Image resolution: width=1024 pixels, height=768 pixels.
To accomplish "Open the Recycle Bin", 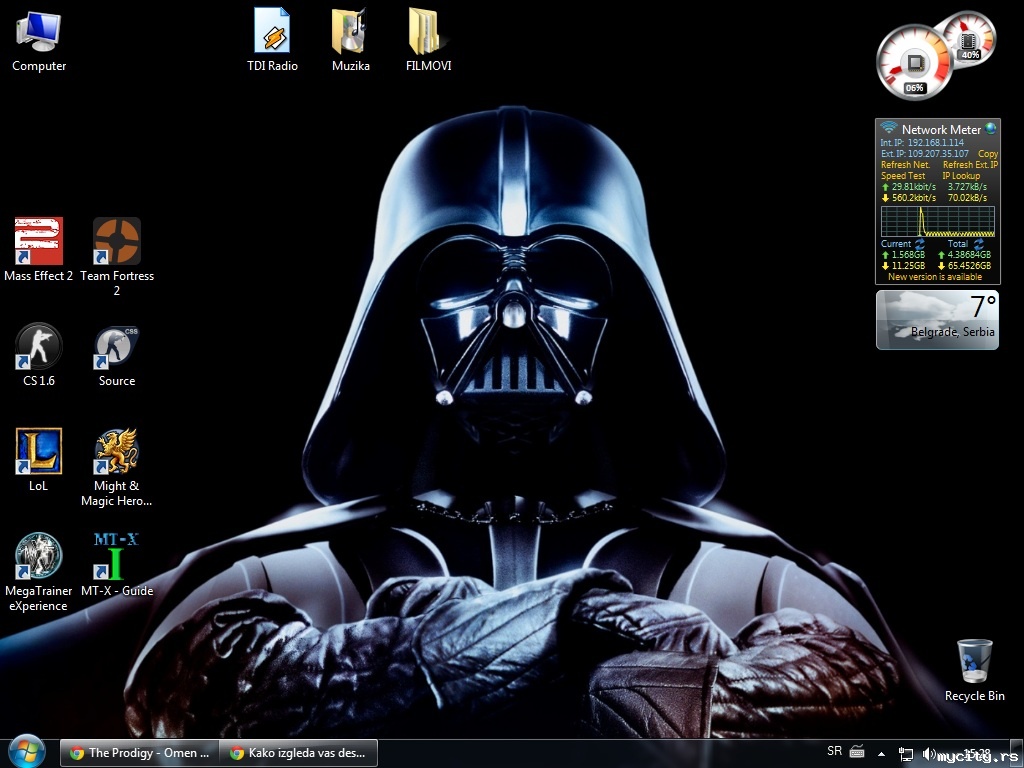I will 974,671.
